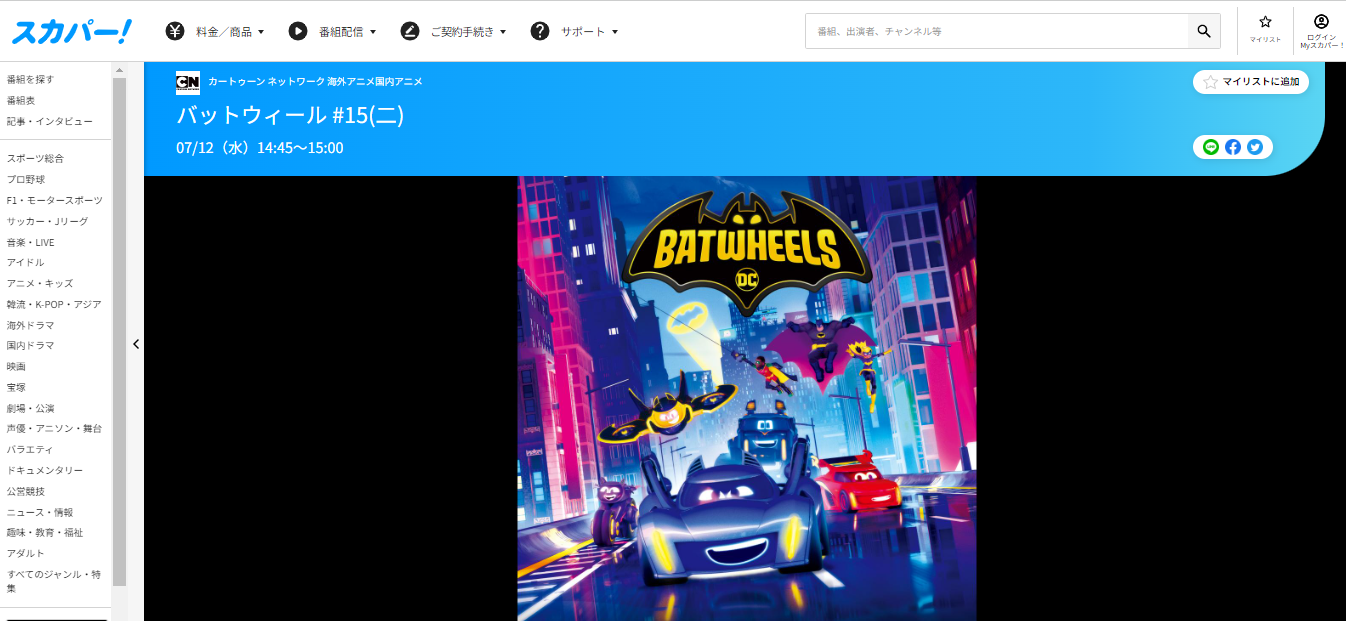Click the スカパー! logo
Screen dimensions: 1346x621
pyautogui.click(x=71, y=32)
